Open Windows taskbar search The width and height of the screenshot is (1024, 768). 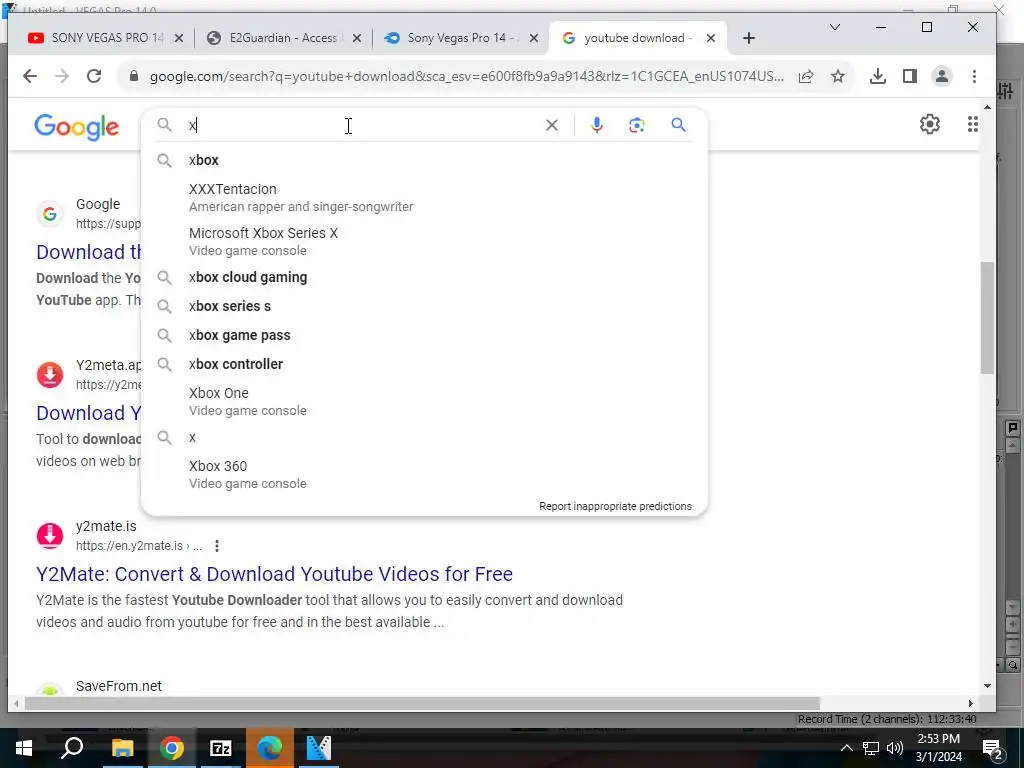pyautogui.click(x=72, y=748)
